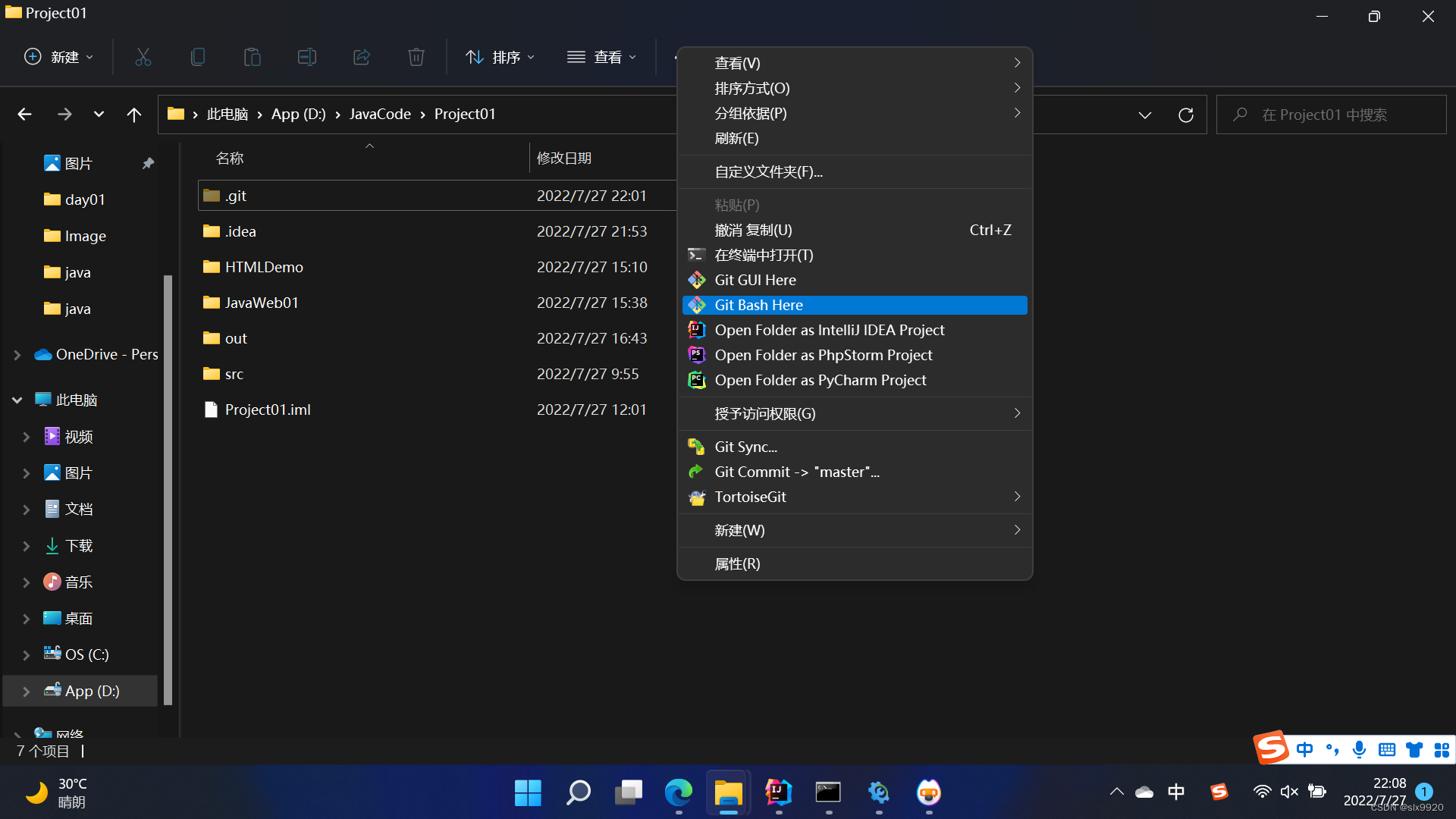Click the Delete trash icon
Viewport: 1456px width, 819px height.
(416, 57)
